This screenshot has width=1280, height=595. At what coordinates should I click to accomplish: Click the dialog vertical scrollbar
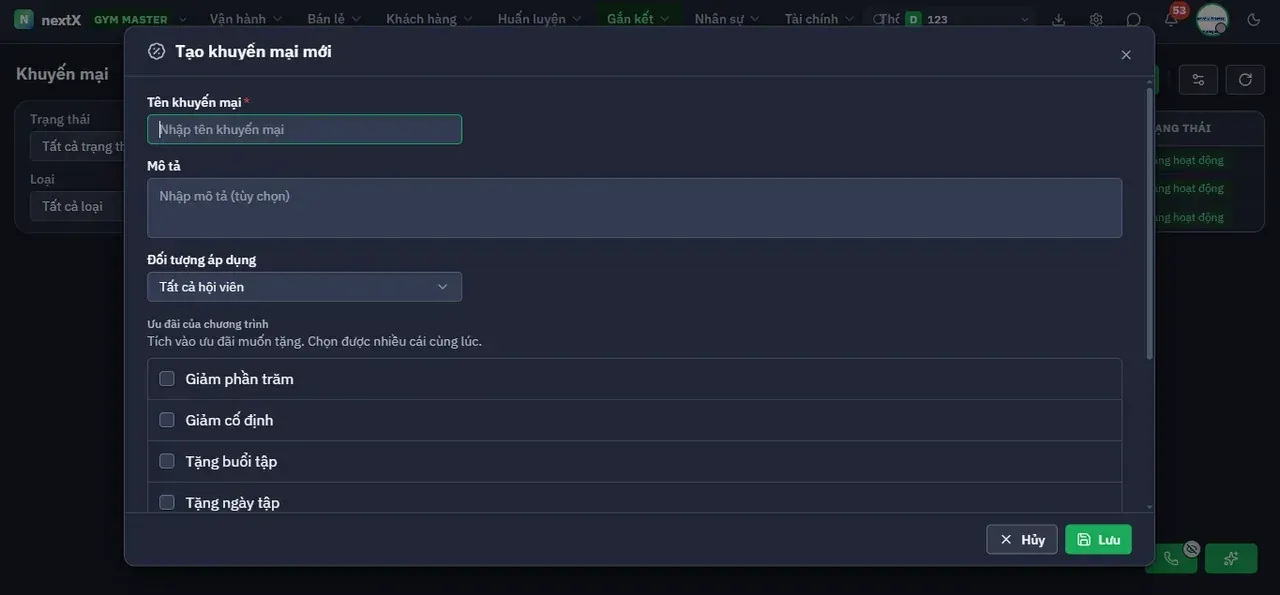pyautogui.click(x=1149, y=224)
